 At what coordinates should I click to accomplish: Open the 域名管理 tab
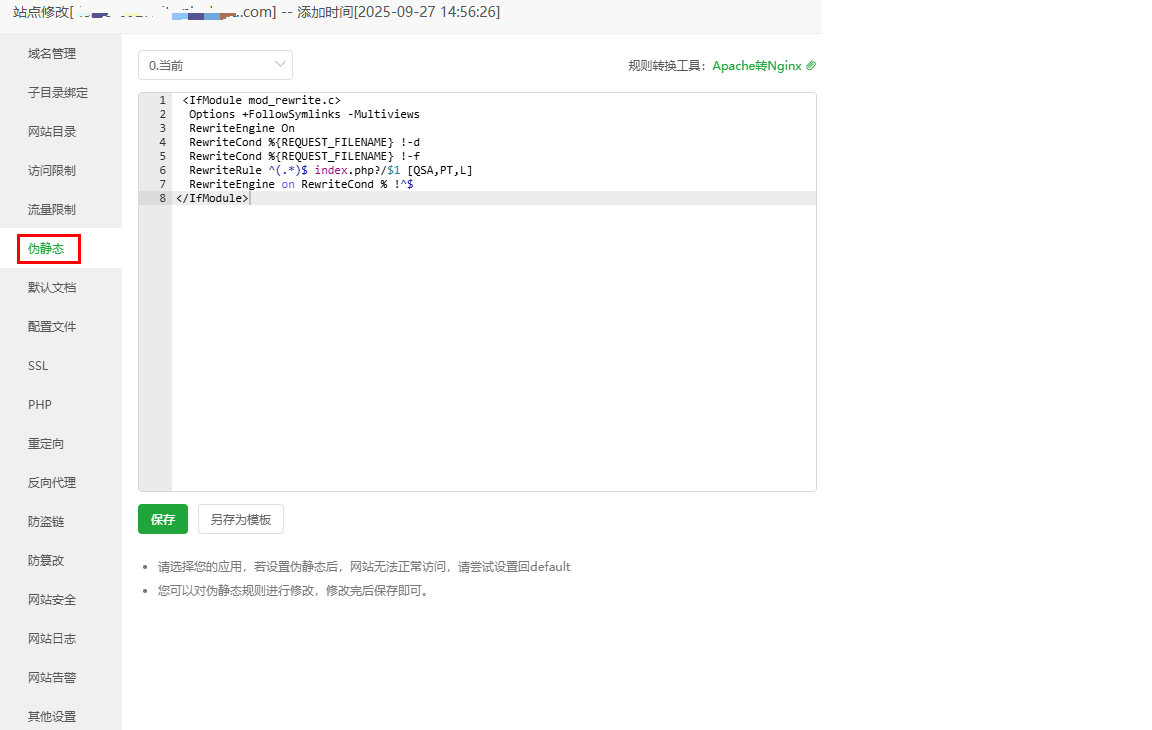[52, 54]
